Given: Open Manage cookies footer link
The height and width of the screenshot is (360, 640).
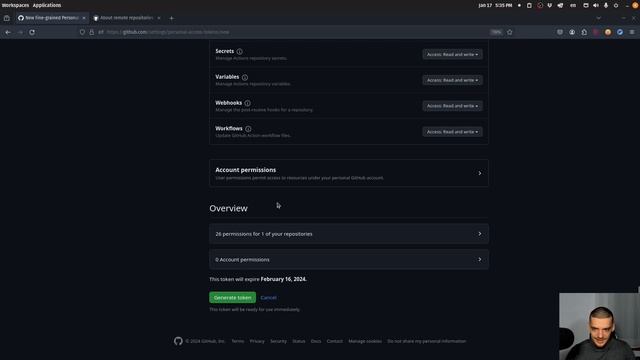Looking at the screenshot, I should (365, 341).
